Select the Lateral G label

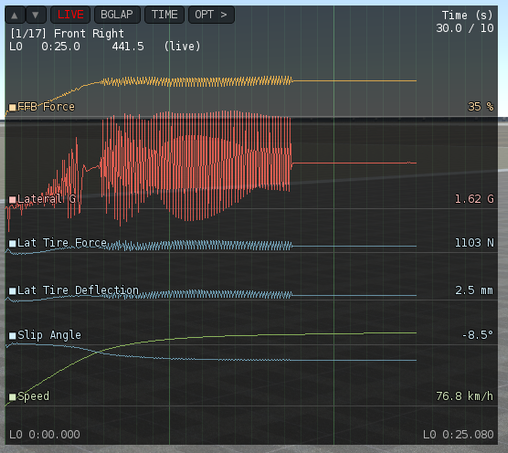tap(47, 199)
